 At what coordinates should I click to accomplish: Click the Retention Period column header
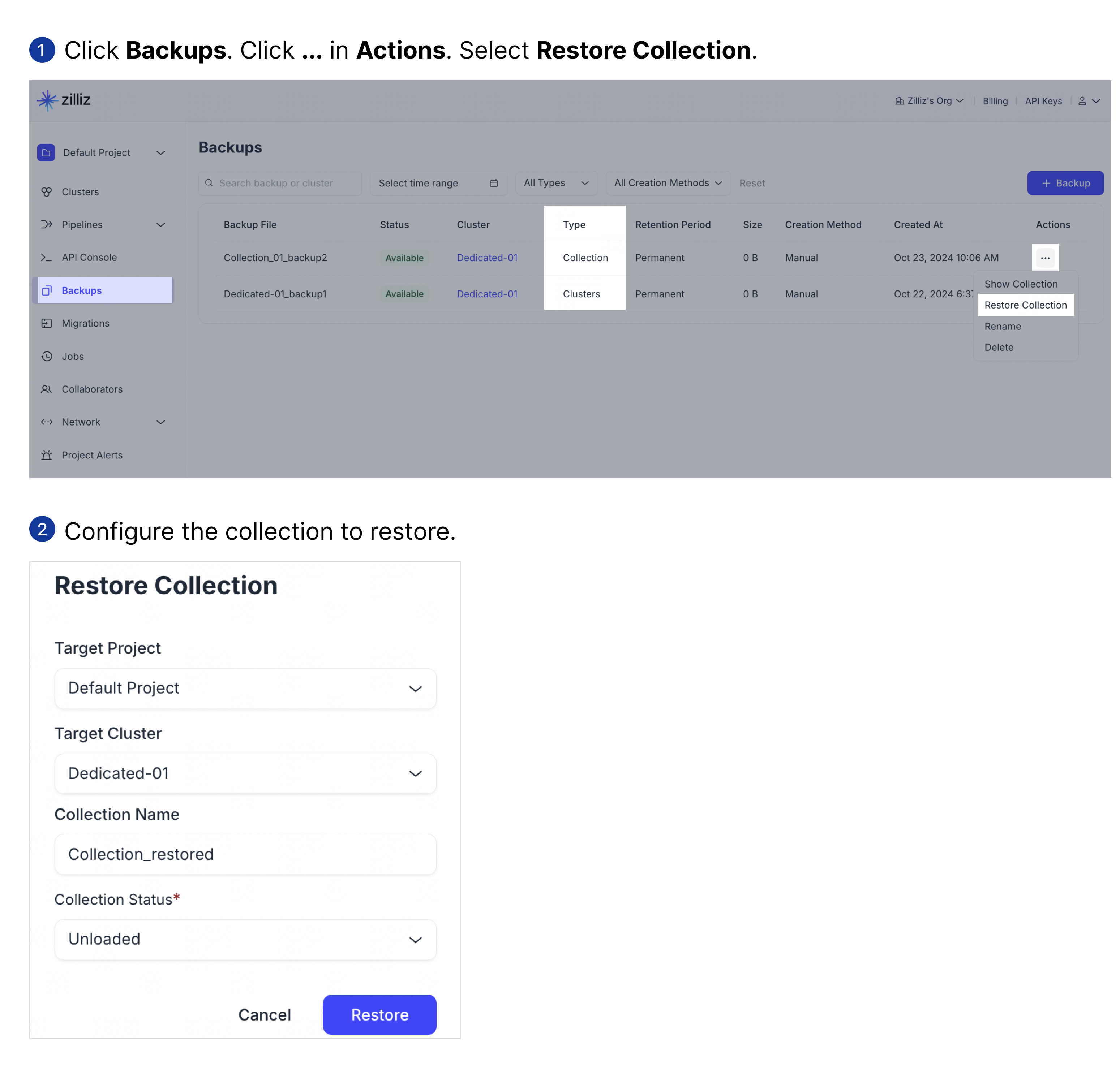(673, 224)
